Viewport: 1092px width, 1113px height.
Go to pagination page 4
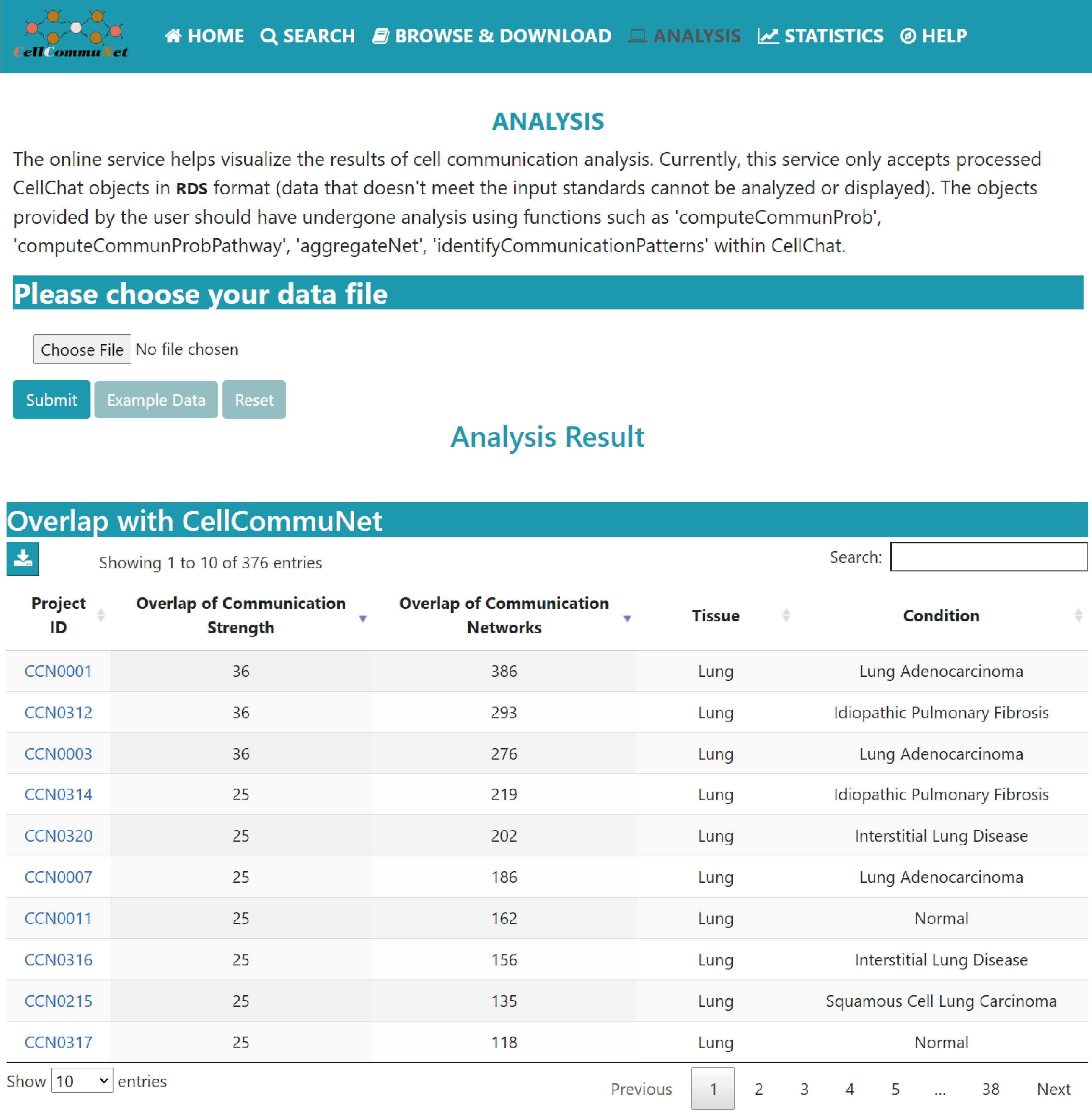click(849, 1089)
